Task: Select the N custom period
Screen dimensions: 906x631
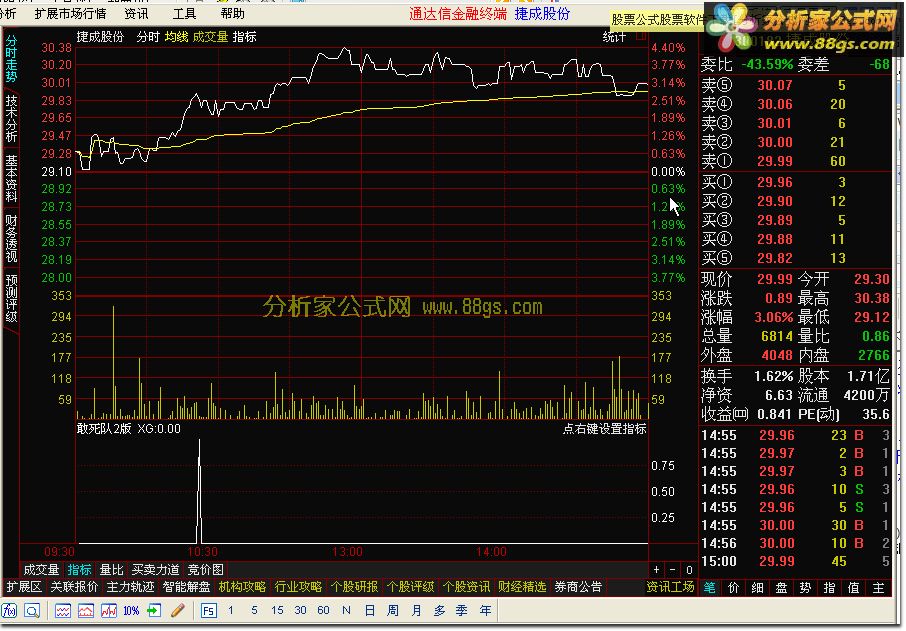Action: click(347, 610)
